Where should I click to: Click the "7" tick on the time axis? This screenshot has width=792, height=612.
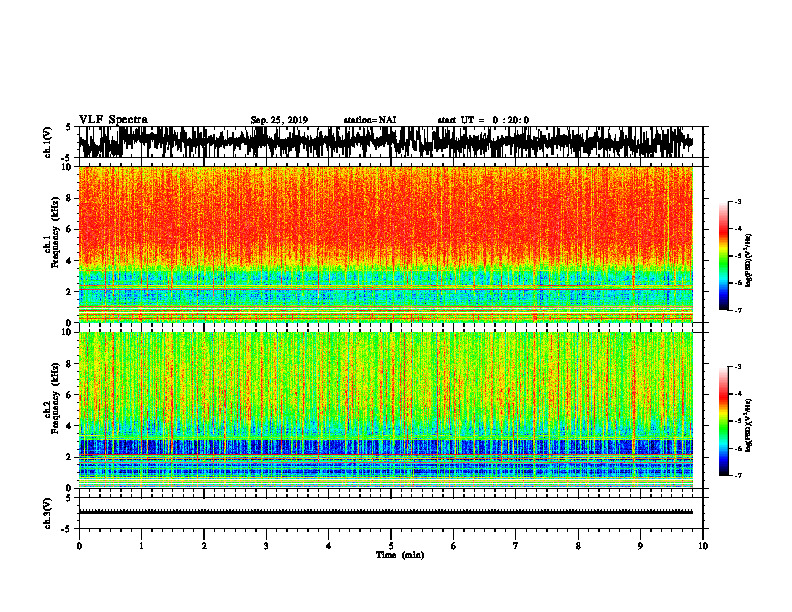(516, 546)
